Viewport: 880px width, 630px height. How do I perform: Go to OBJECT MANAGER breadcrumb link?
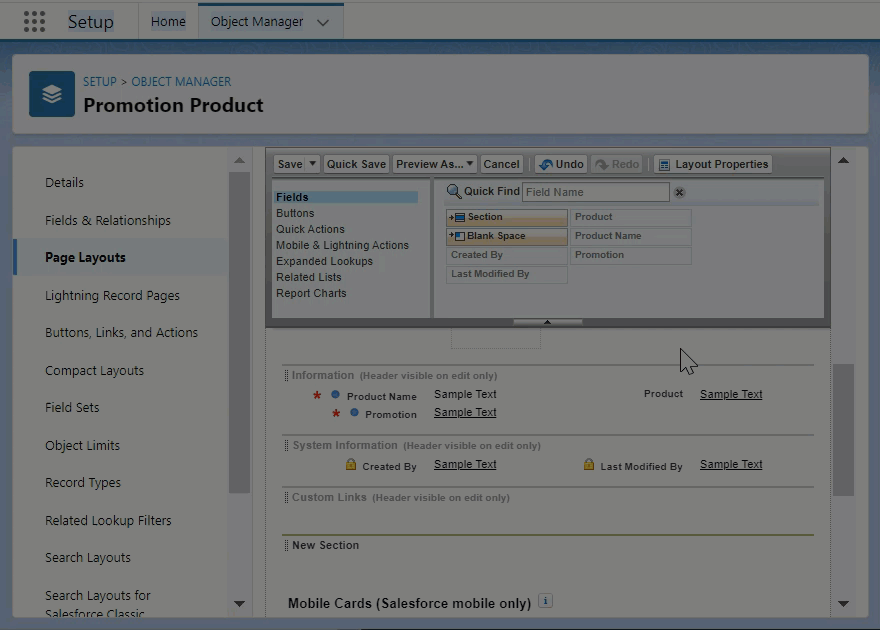pyautogui.click(x=181, y=81)
